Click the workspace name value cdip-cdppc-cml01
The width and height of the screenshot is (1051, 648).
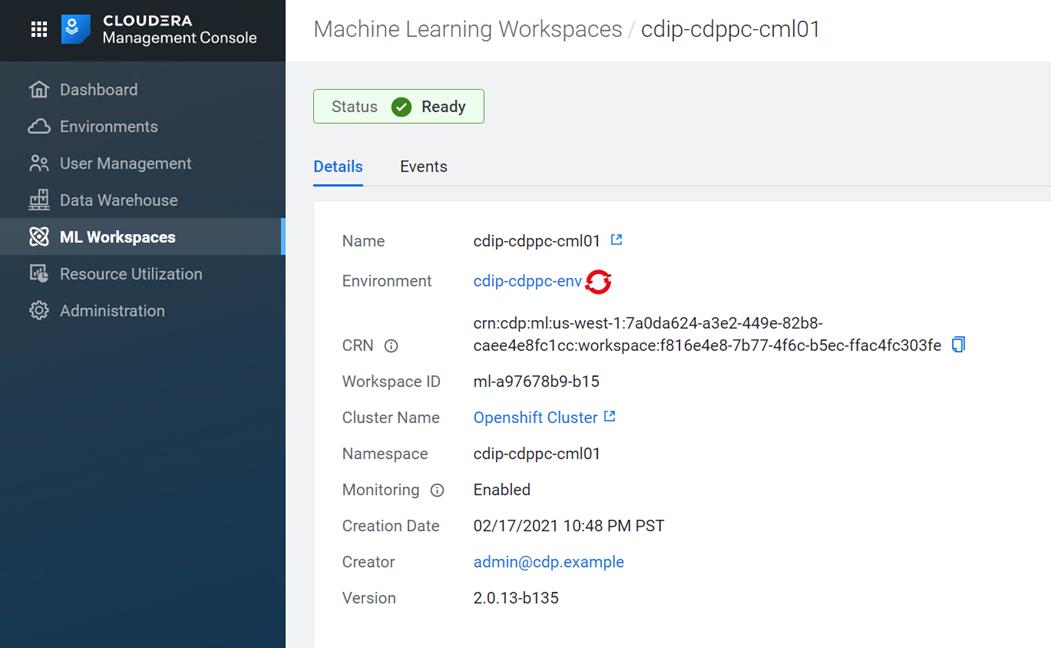(537, 241)
